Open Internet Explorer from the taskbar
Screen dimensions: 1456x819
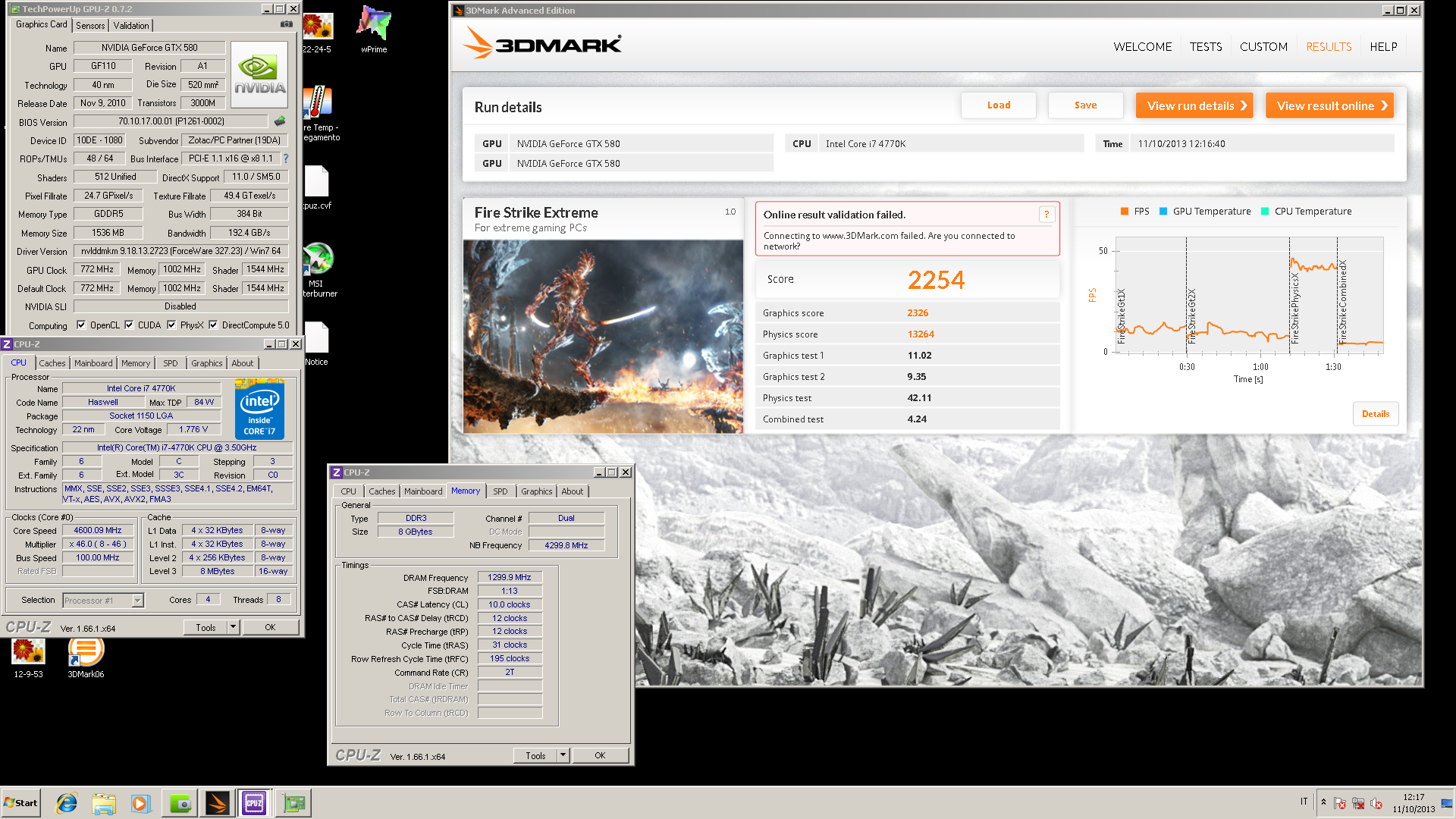pyautogui.click(x=67, y=803)
